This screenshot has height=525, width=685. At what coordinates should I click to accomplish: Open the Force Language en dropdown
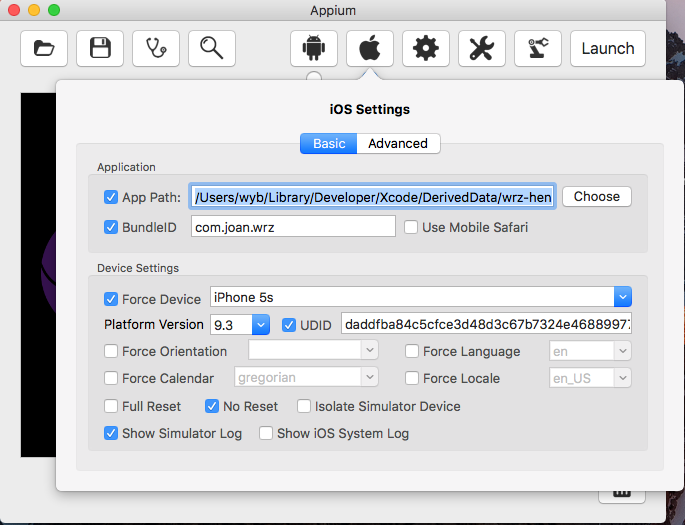[x=623, y=351]
